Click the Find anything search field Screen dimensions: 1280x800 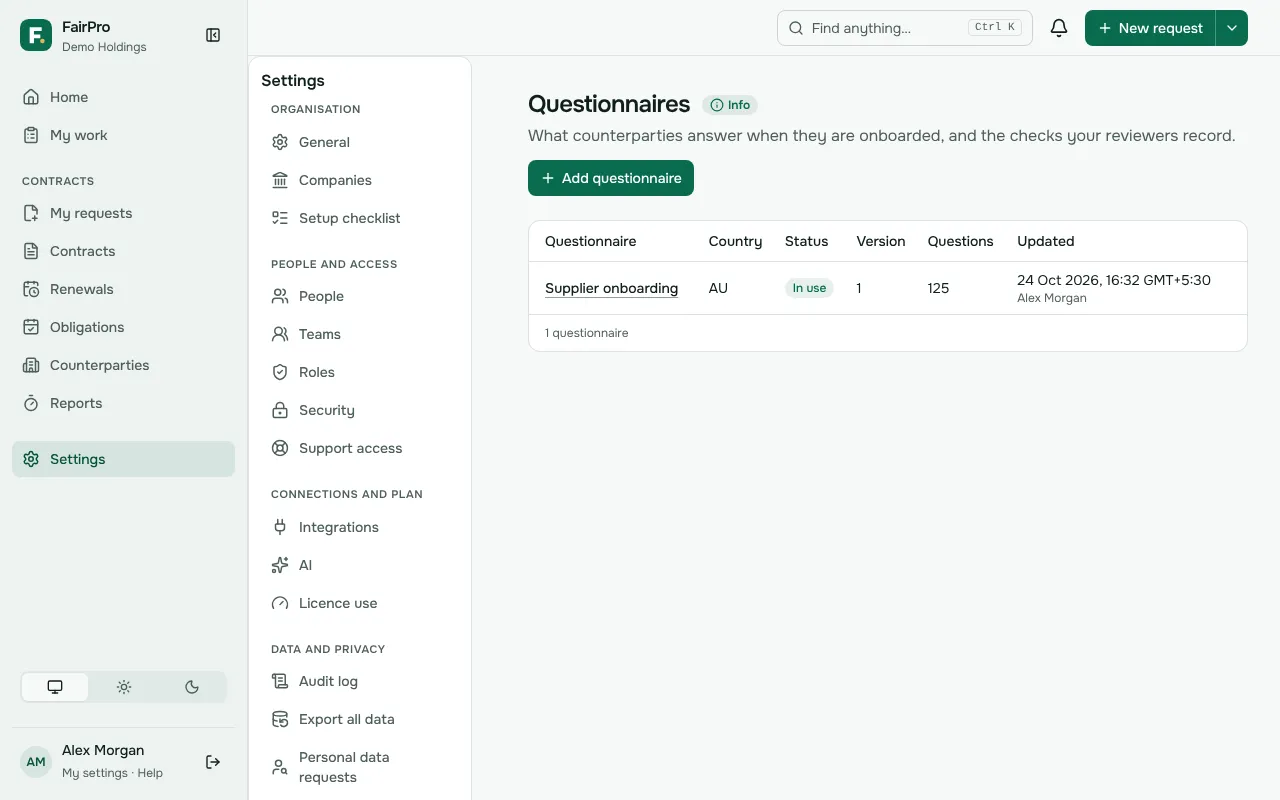pyautogui.click(x=905, y=28)
